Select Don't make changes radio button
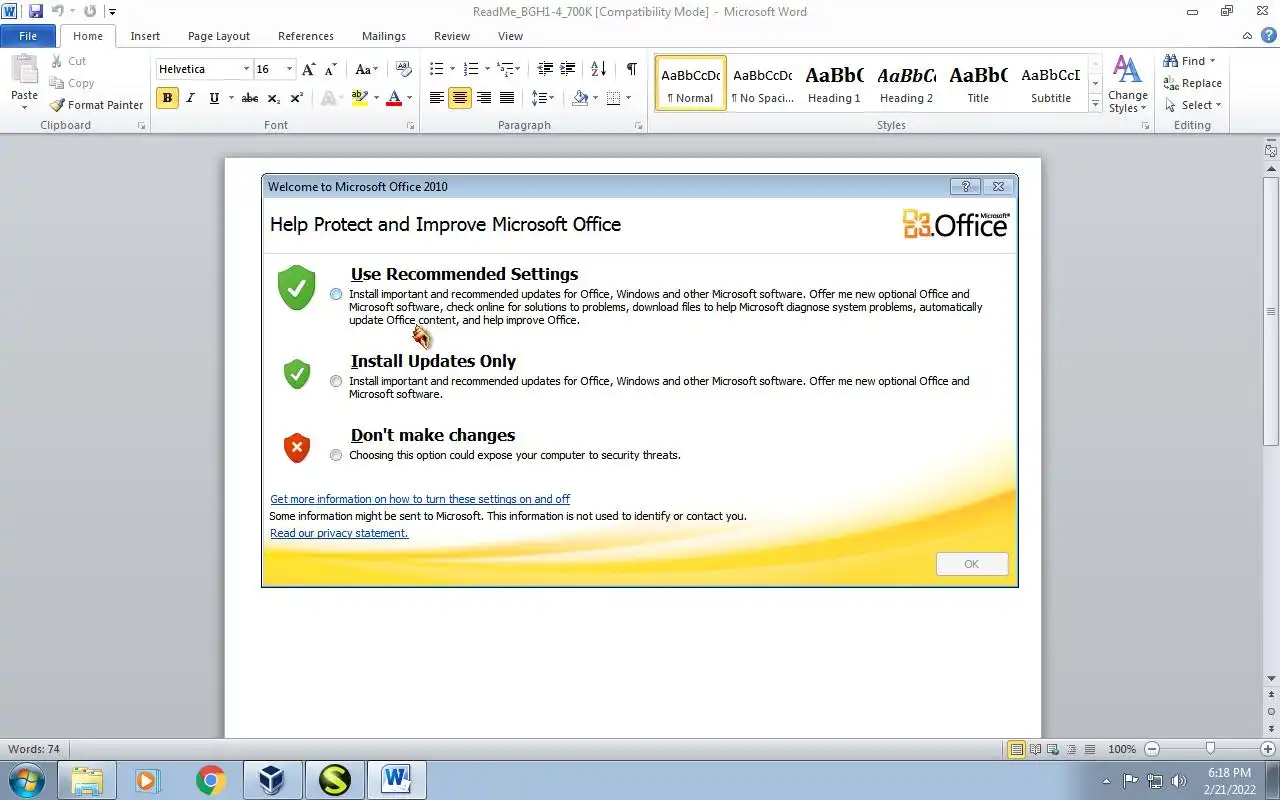This screenshot has width=1280, height=800. pos(336,455)
